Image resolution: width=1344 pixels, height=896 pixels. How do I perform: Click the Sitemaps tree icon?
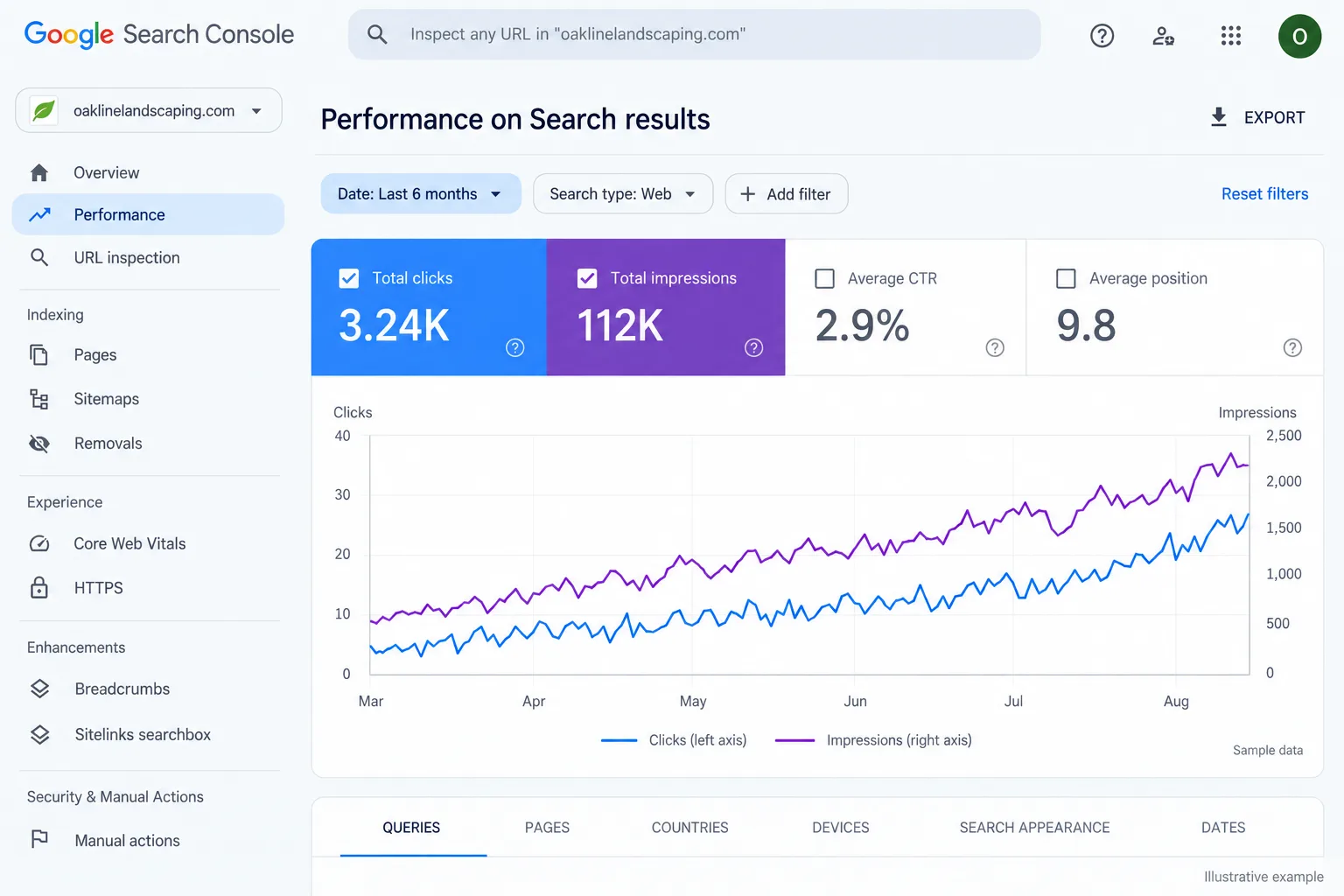(x=39, y=399)
